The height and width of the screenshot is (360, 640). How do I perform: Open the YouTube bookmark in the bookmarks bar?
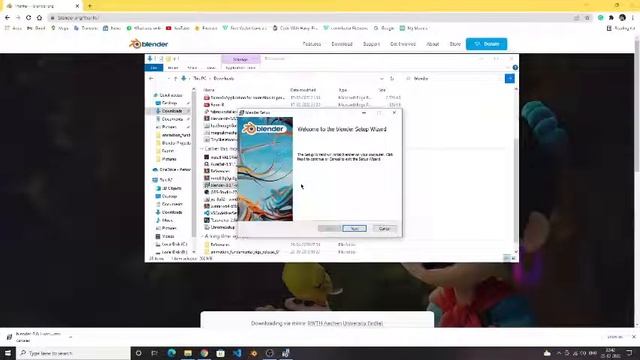tap(178, 28)
